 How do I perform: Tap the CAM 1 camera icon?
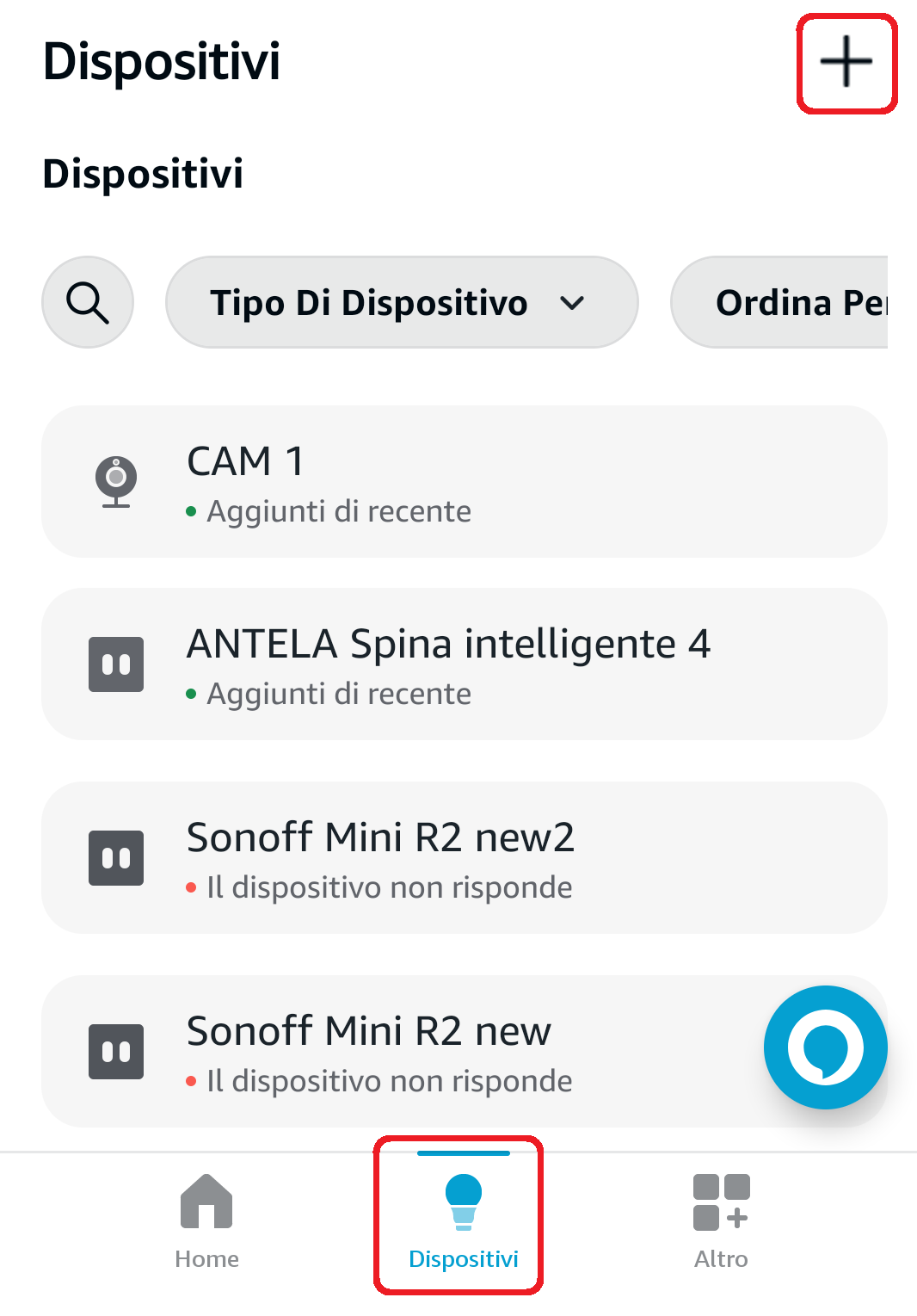coord(116,481)
